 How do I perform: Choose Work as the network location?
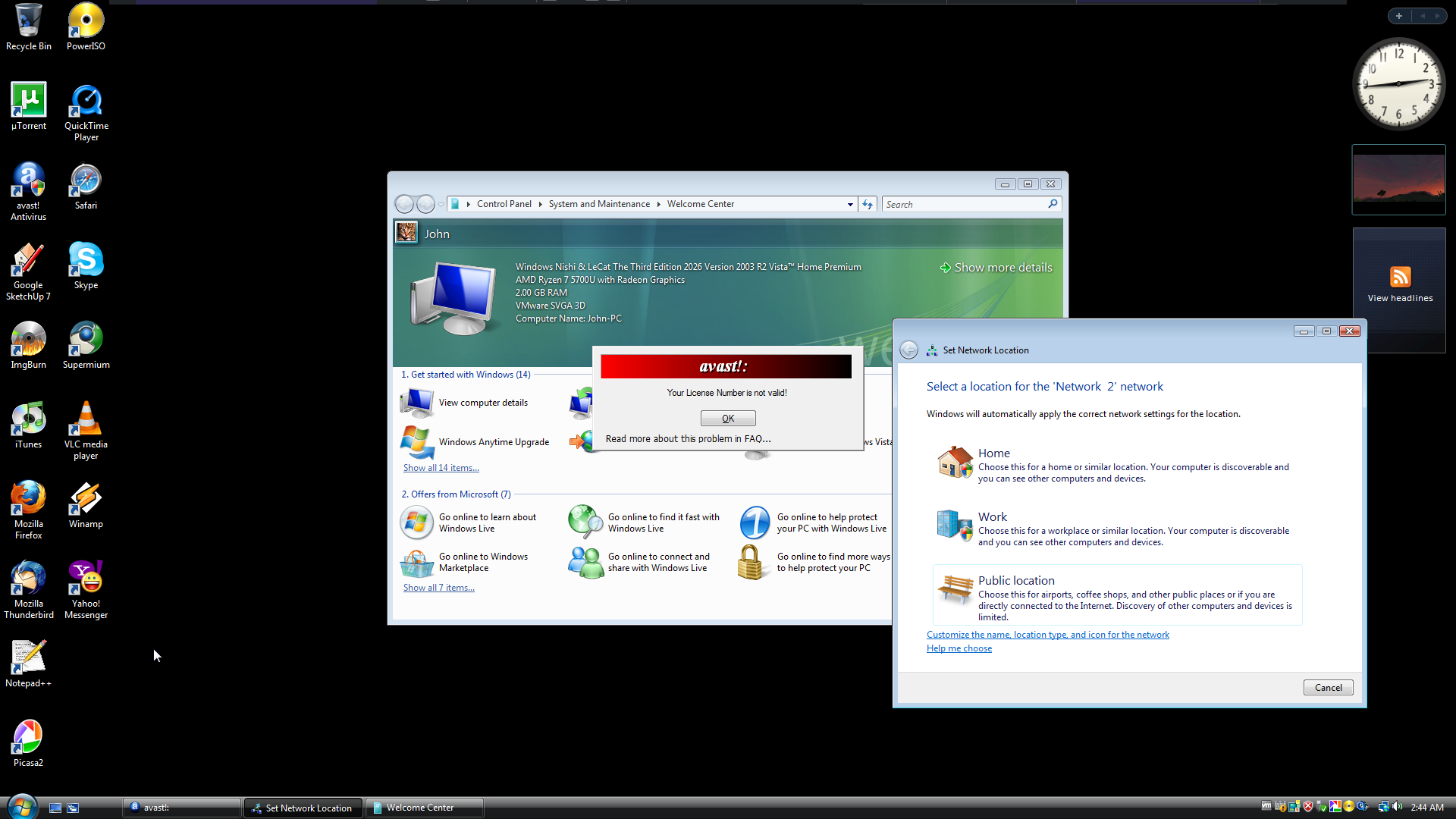pyautogui.click(x=1117, y=528)
